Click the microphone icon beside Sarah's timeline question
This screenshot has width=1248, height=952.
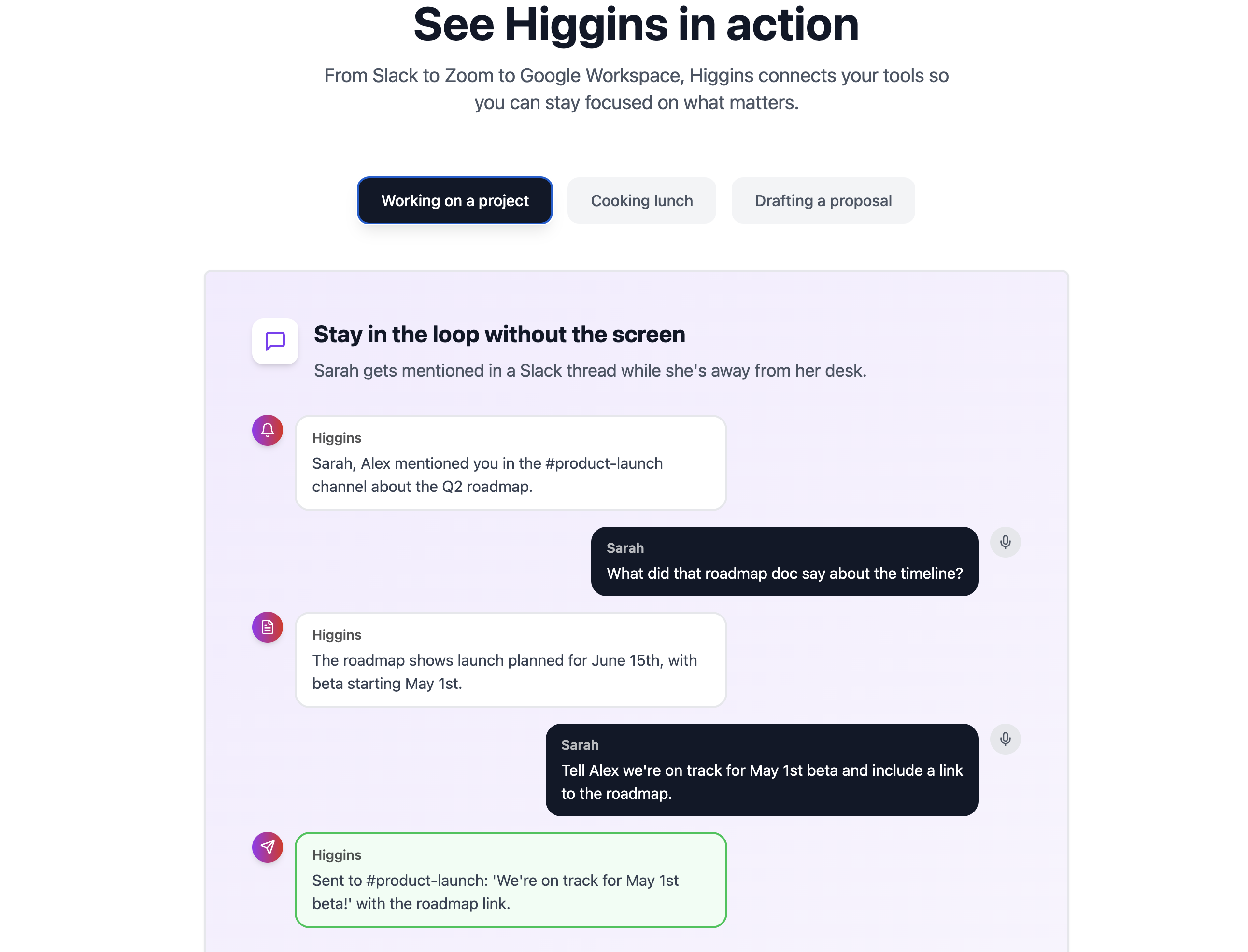point(1006,542)
